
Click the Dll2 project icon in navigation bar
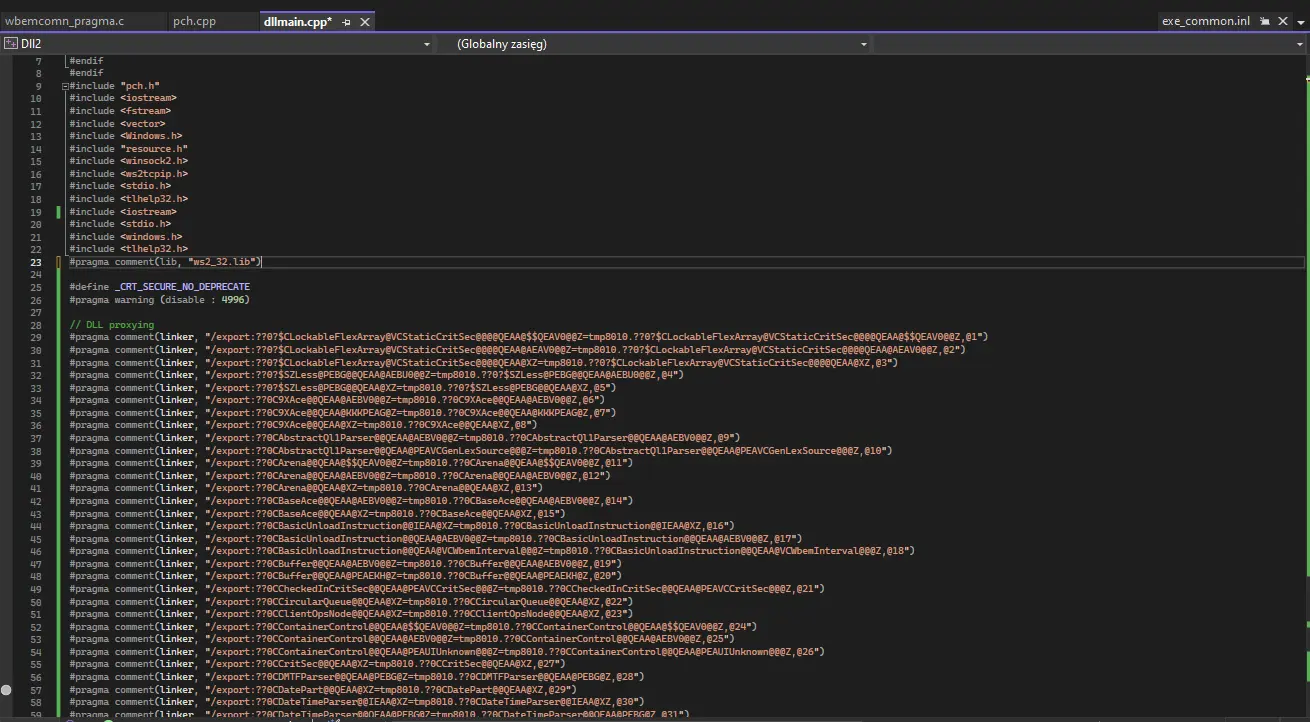point(11,44)
